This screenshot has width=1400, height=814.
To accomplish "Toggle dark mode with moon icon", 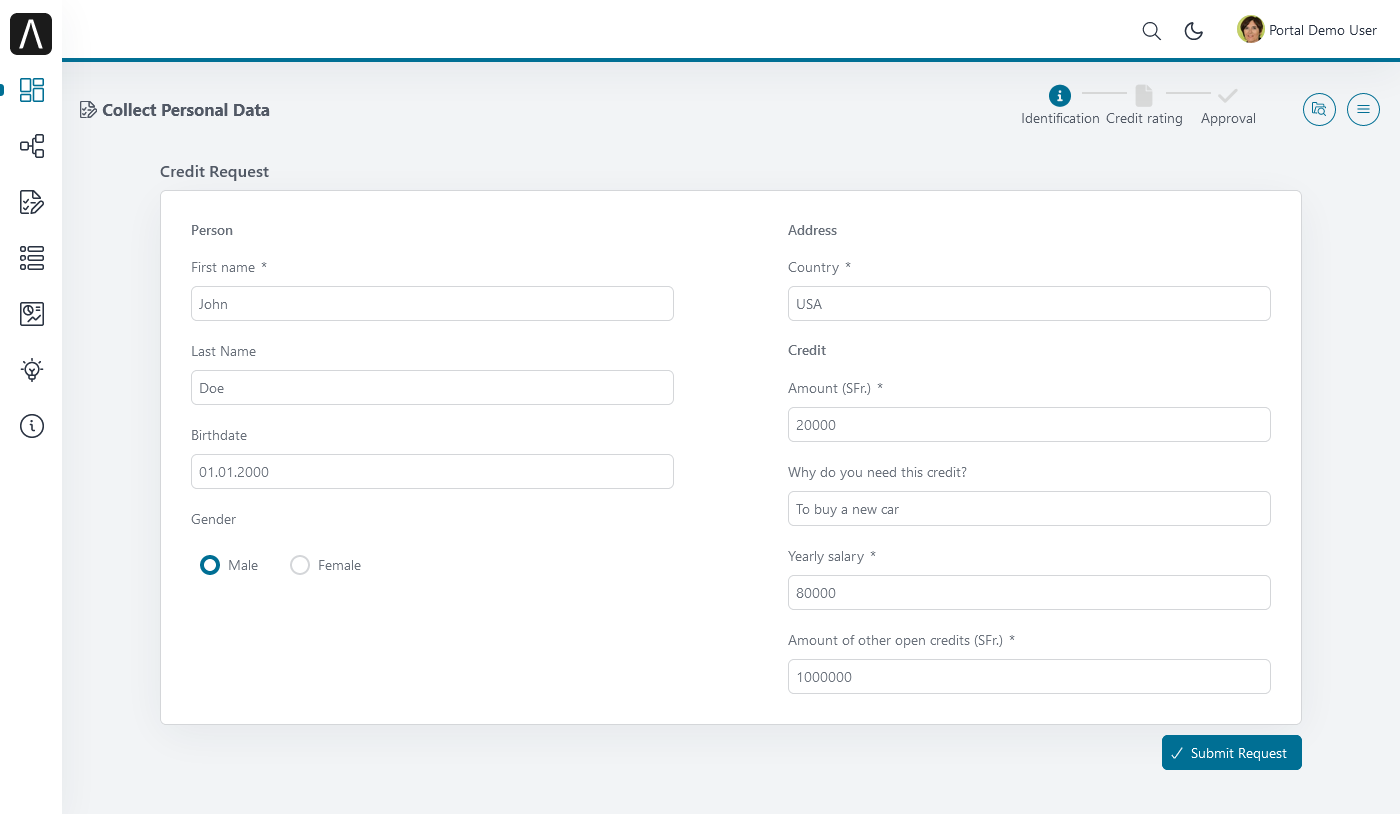I will click(x=1193, y=31).
